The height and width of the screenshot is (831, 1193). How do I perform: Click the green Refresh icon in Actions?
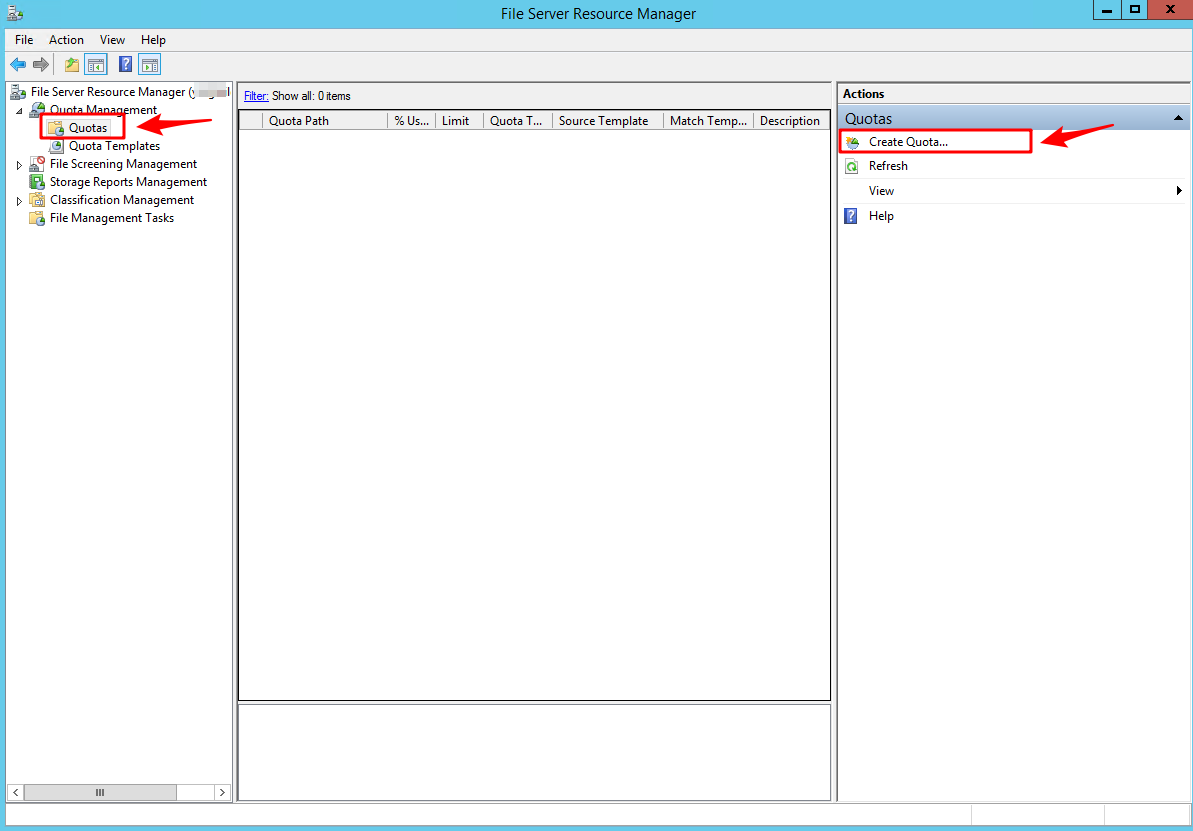(x=852, y=166)
